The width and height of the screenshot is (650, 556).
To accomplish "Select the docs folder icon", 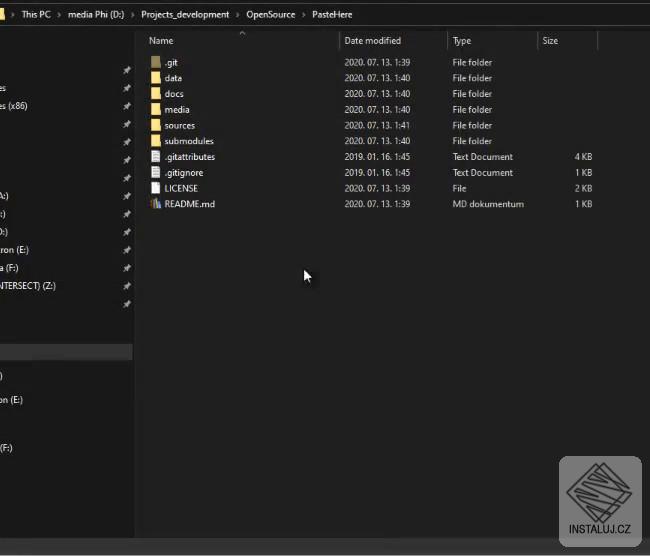I will coord(156,94).
